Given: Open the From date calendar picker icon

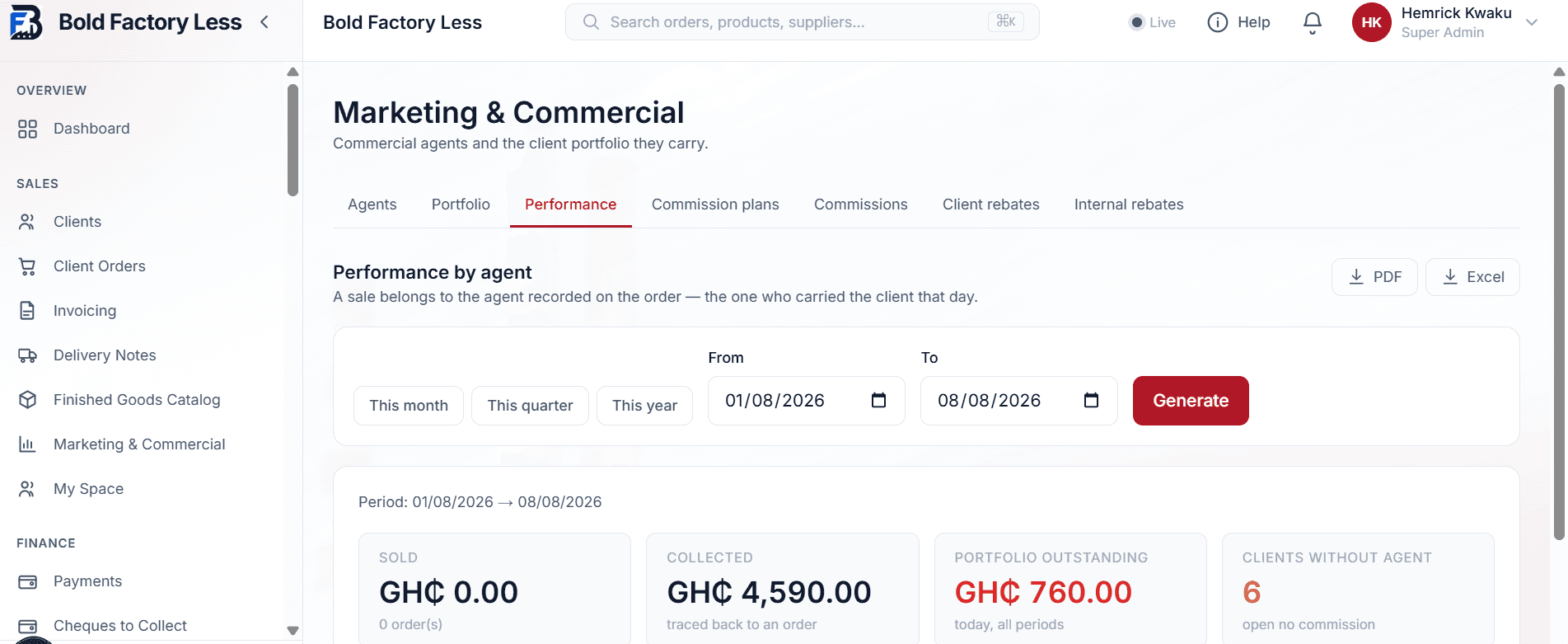Looking at the screenshot, I should pos(878,401).
